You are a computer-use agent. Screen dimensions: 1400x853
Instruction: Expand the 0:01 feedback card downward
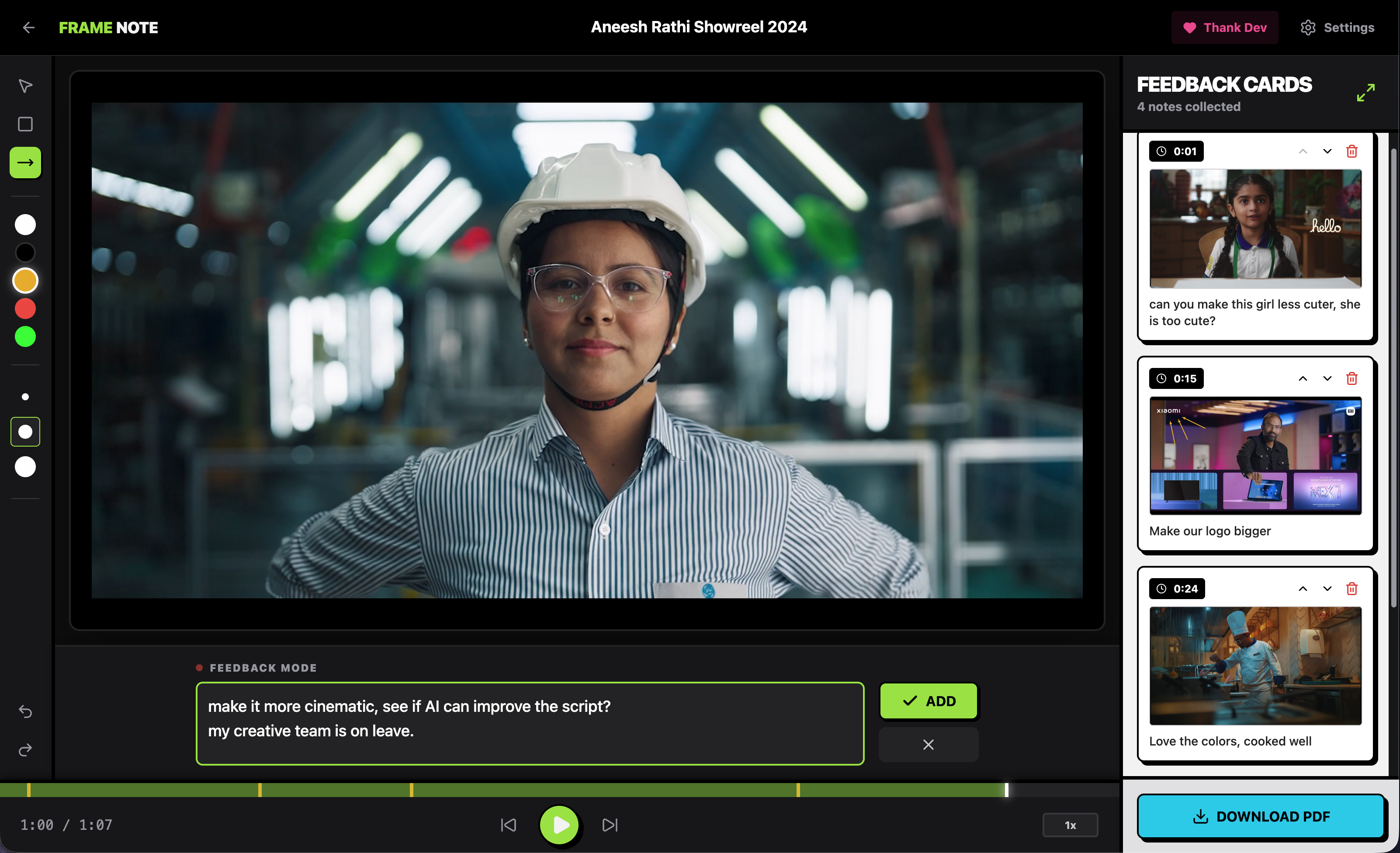click(x=1327, y=151)
